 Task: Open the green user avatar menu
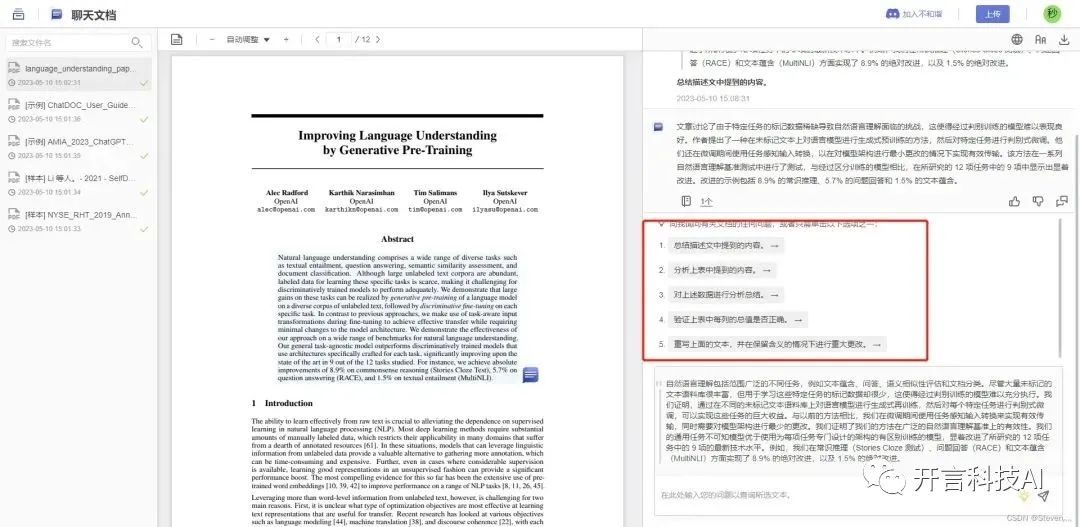click(1053, 14)
